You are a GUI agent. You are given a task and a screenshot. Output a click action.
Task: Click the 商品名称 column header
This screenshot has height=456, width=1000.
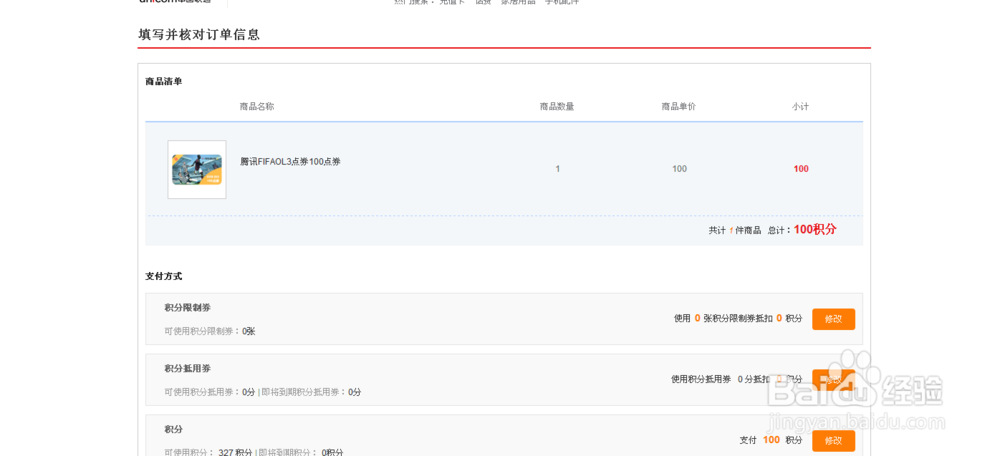257,107
